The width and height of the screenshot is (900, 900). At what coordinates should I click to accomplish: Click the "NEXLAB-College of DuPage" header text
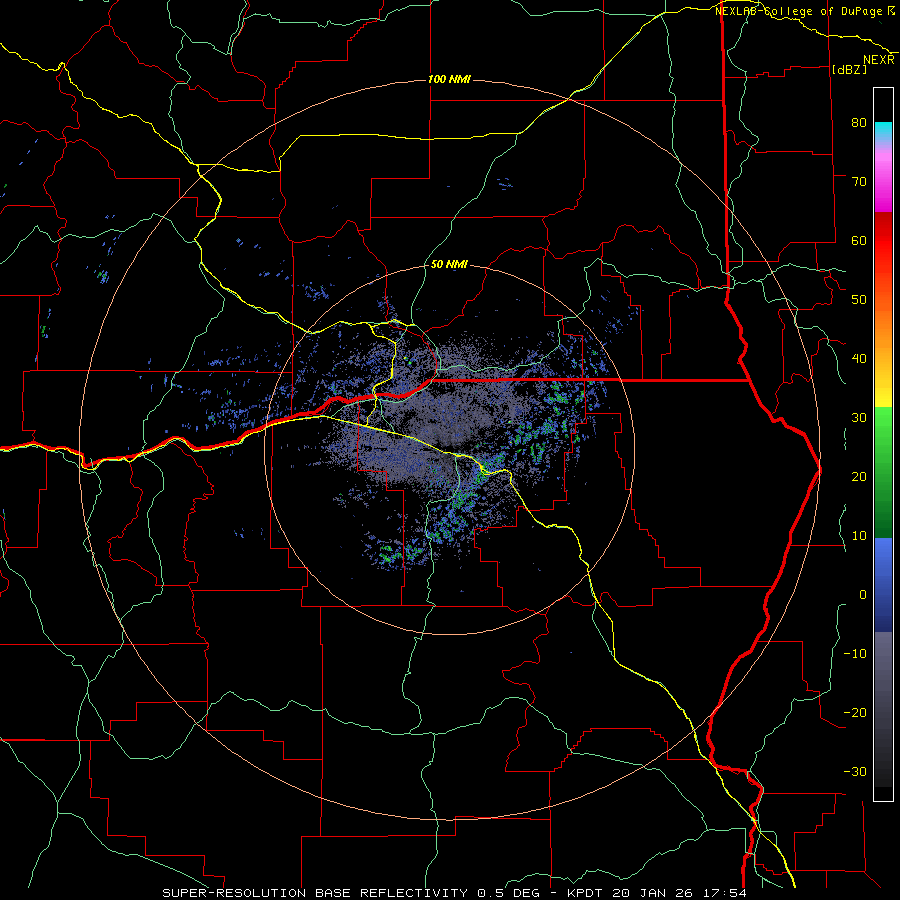coord(798,11)
